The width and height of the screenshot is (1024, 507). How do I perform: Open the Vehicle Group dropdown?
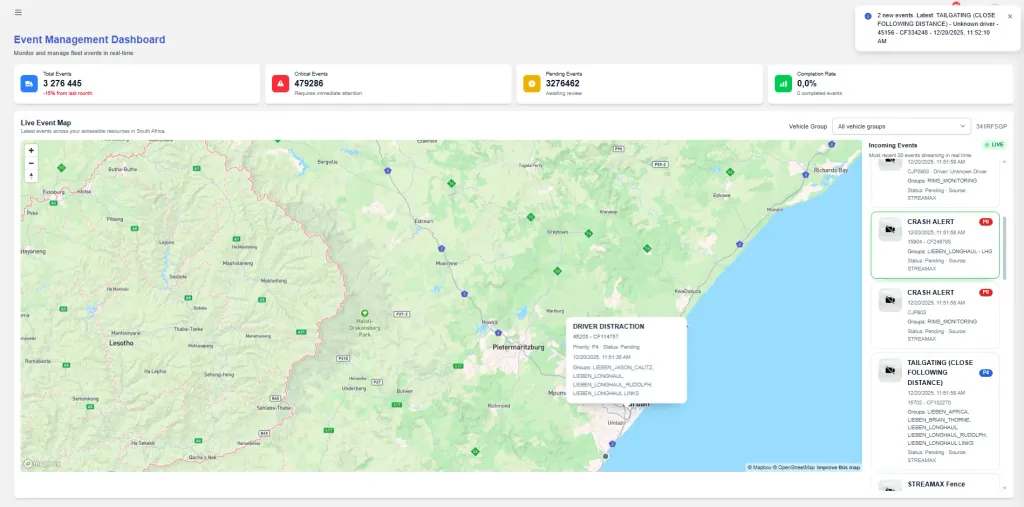point(901,126)
